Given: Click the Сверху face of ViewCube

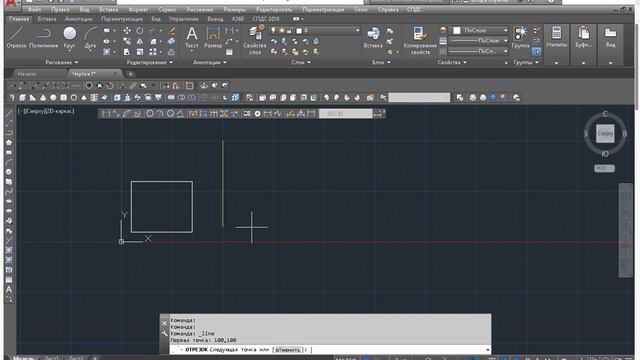Looking at the screenshot, I should pos(605,133).
